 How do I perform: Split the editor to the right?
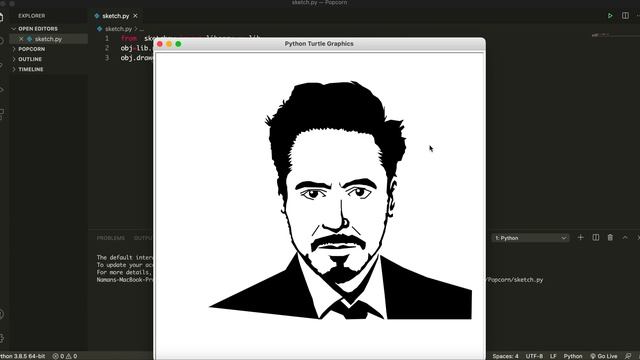tap(625, 16)
